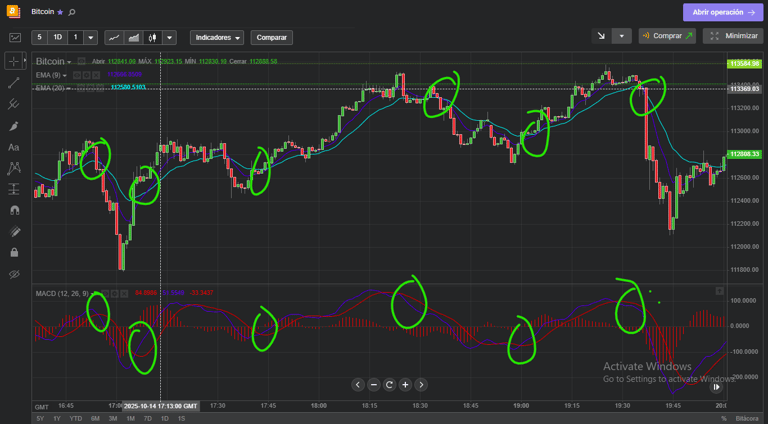Select the 1S range tab
The width and height of the screenshot is (768, 424).
pyautogui.click(x=181, y=419)
